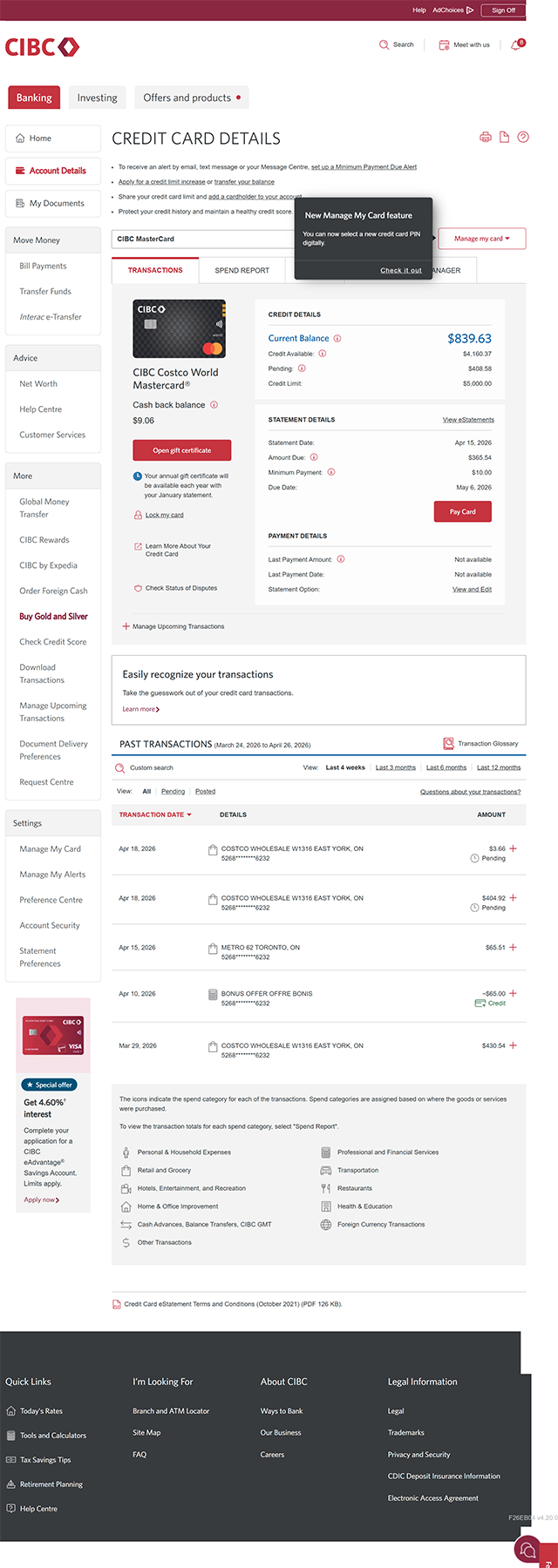
Task: Open My Documents in sidebar
Action: click(53, 203)
